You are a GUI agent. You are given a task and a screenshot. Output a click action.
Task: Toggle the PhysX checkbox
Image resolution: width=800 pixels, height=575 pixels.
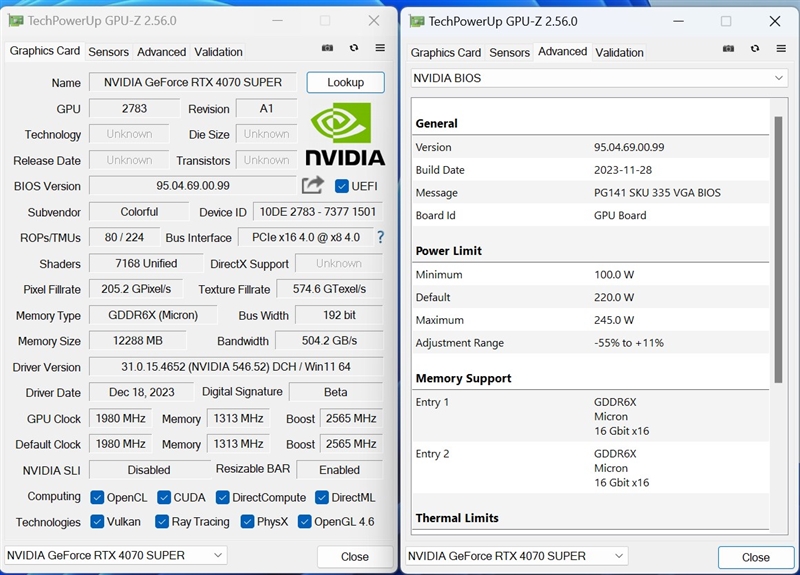pos(247,521)
